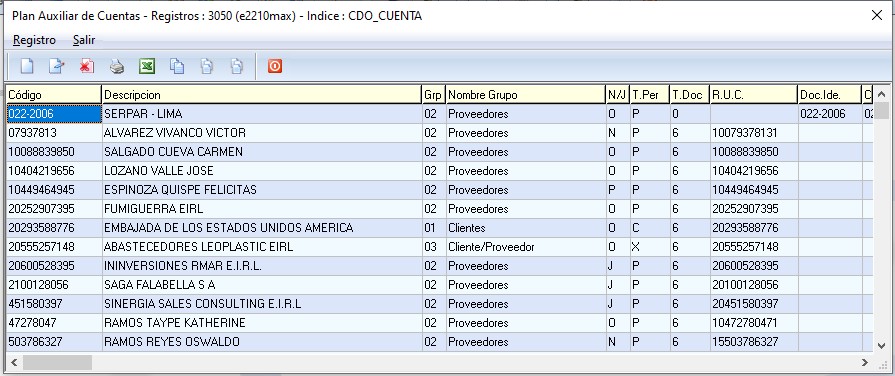Open the Salir menu
This screenshot has width=895, height=376.
click(x=84, y=40)
